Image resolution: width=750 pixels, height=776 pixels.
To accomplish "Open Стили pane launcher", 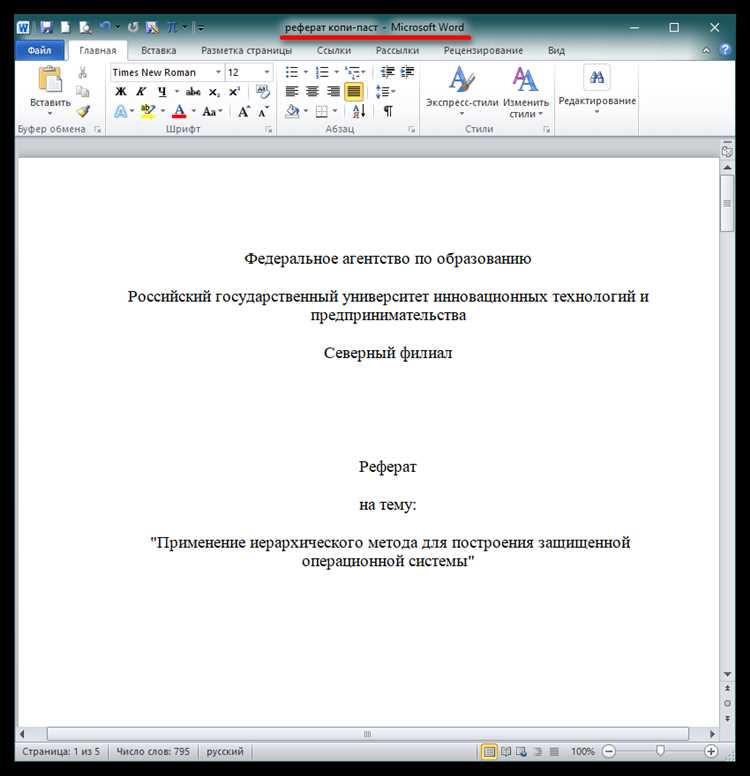I will click(x=547, y=130).
